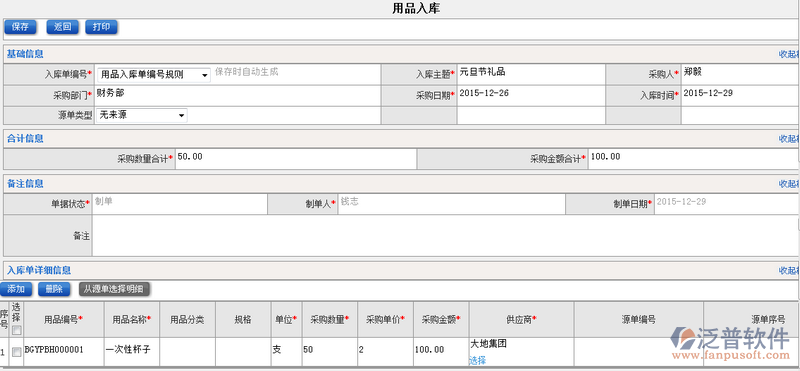800x371 pixels.
Task: Collapse the 基础信息 section via 收起
Action: pos(789,54)
